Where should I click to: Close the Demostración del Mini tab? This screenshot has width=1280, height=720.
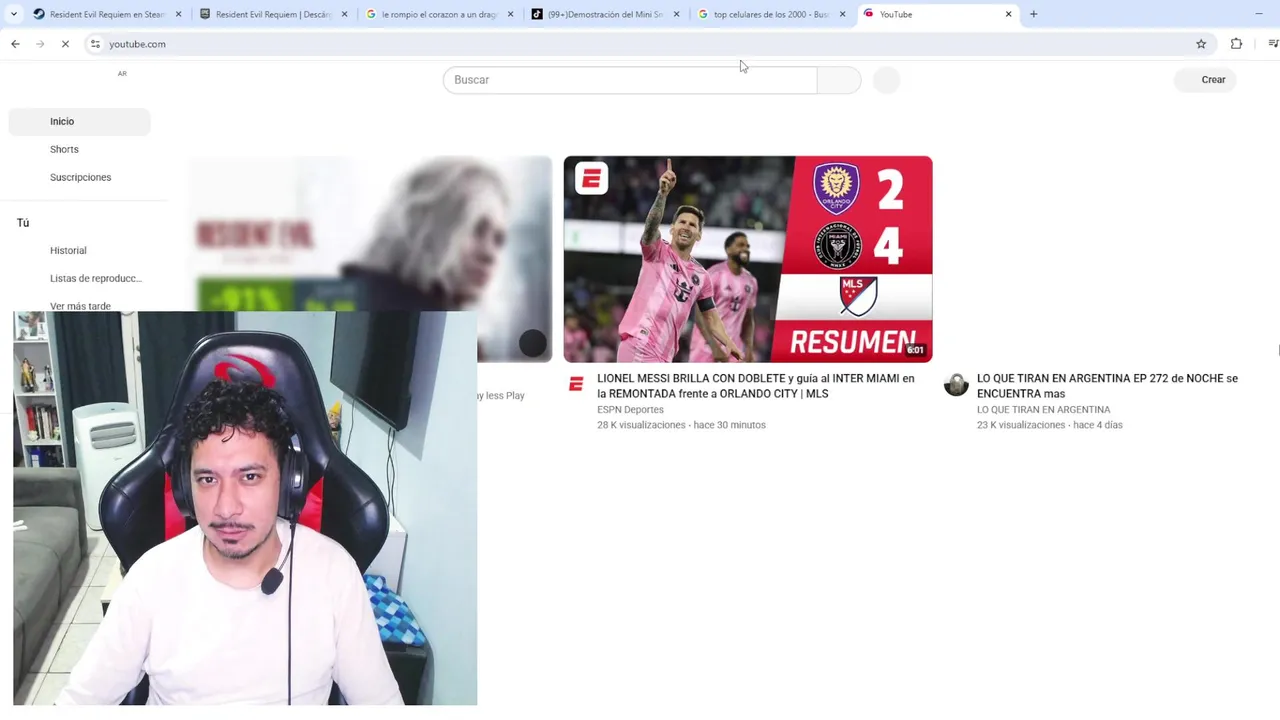tap(676, 14)
